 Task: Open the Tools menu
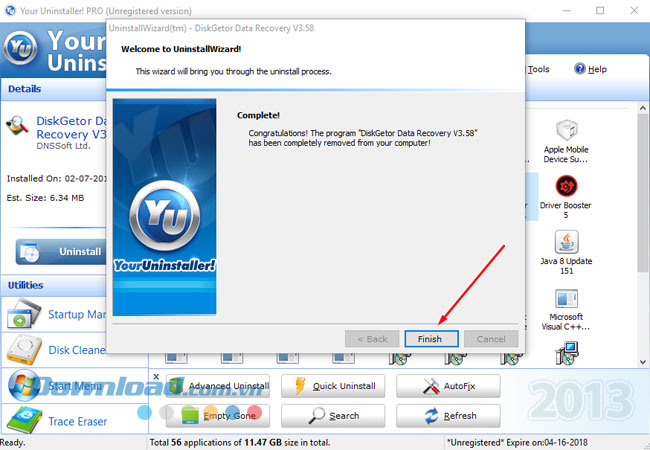(538, 69)
